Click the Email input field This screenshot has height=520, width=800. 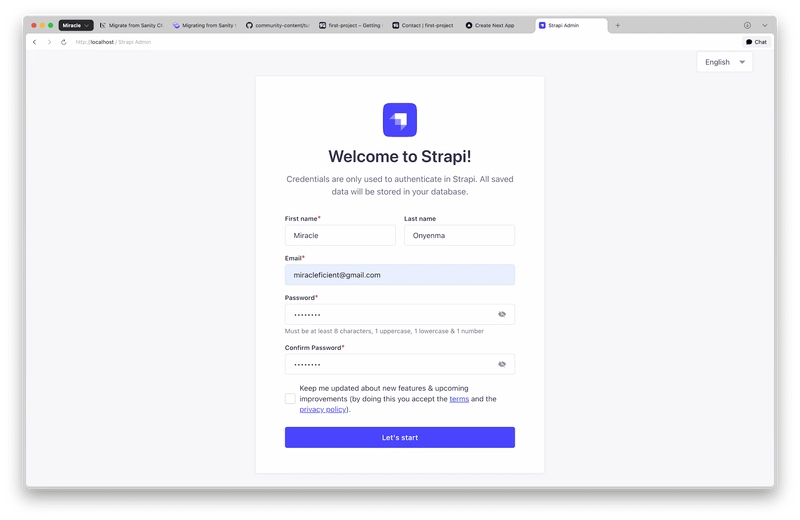point(399,275)
